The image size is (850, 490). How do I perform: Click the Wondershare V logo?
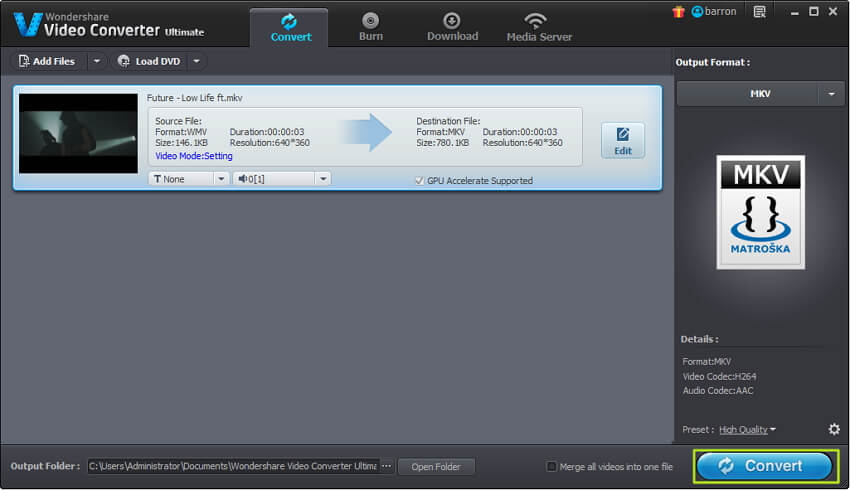[x=28, y=24]
